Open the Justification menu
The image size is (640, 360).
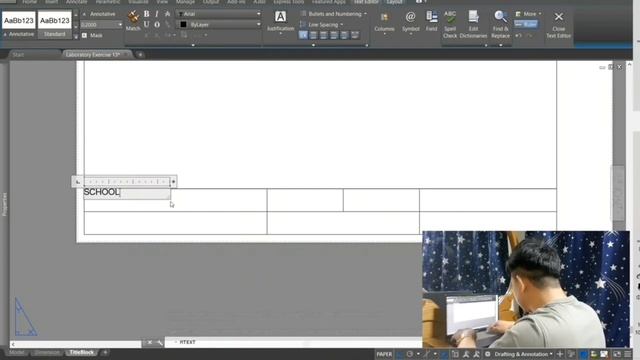tap(280, 21)
